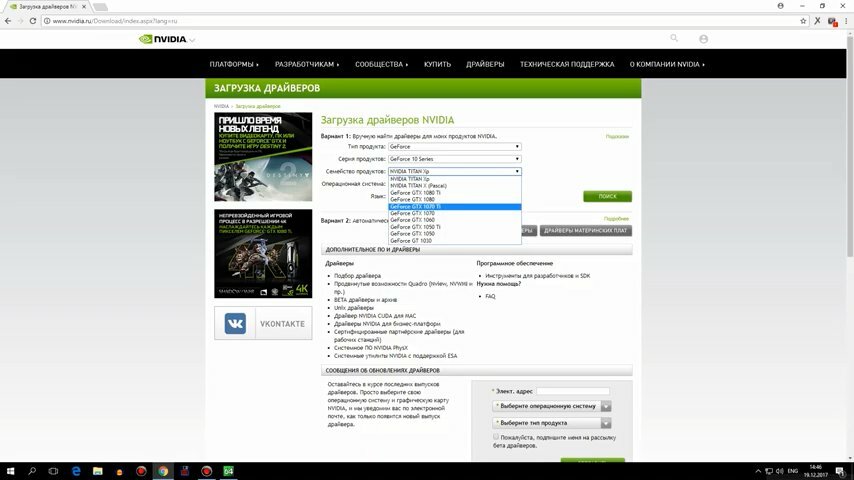Click the Destiny 2 promotional banner
Image resolution: width=854 pixels, height=480 pixels.
click(263, 157)
